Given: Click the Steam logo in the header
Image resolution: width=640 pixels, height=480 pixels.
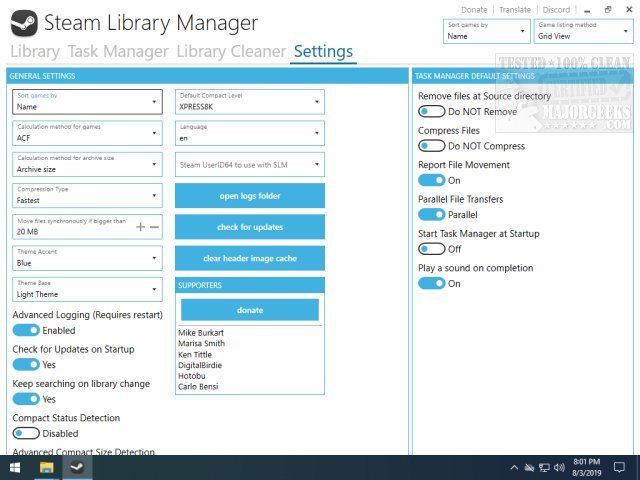Looking at the screenshot, I should click(x=24, y=23).
